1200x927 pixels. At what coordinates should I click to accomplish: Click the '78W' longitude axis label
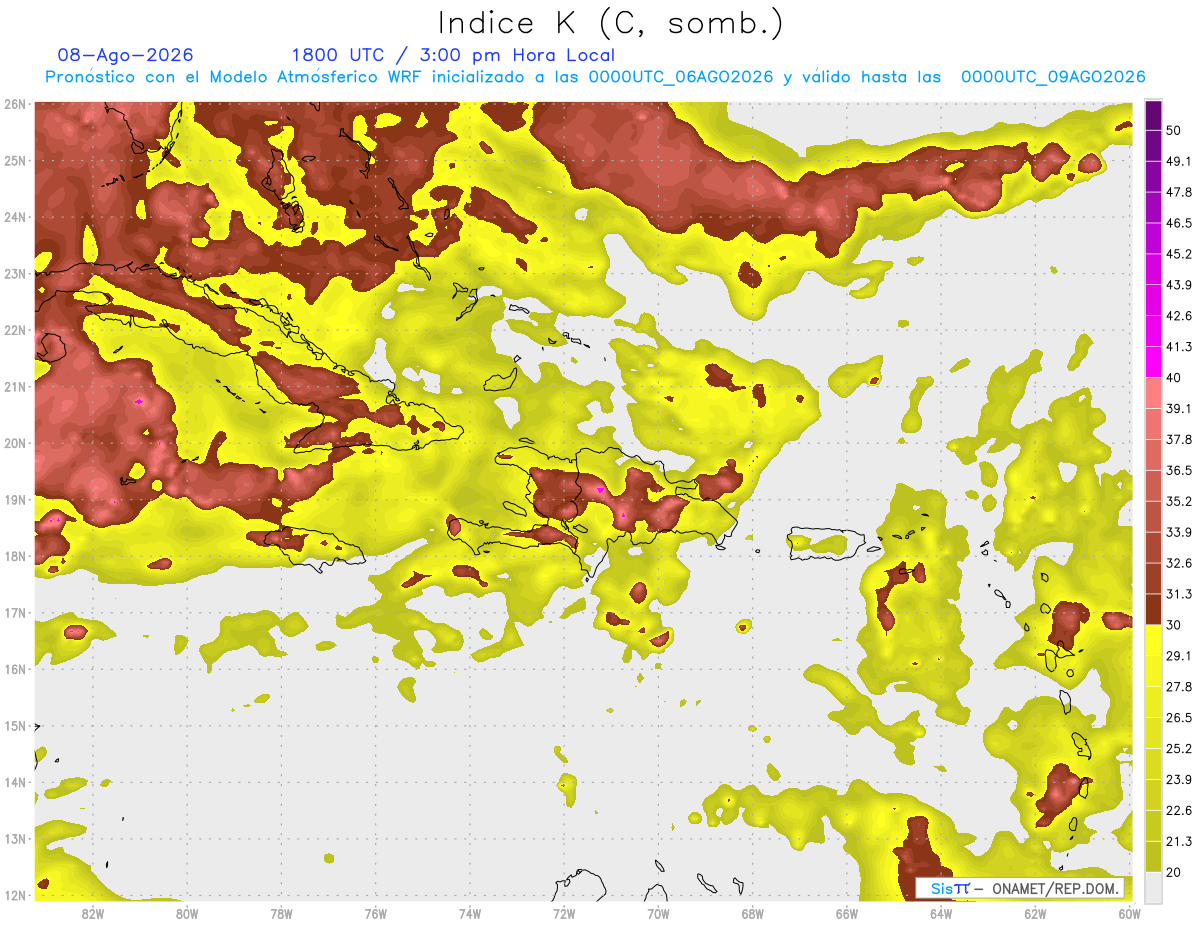point(281,914)
